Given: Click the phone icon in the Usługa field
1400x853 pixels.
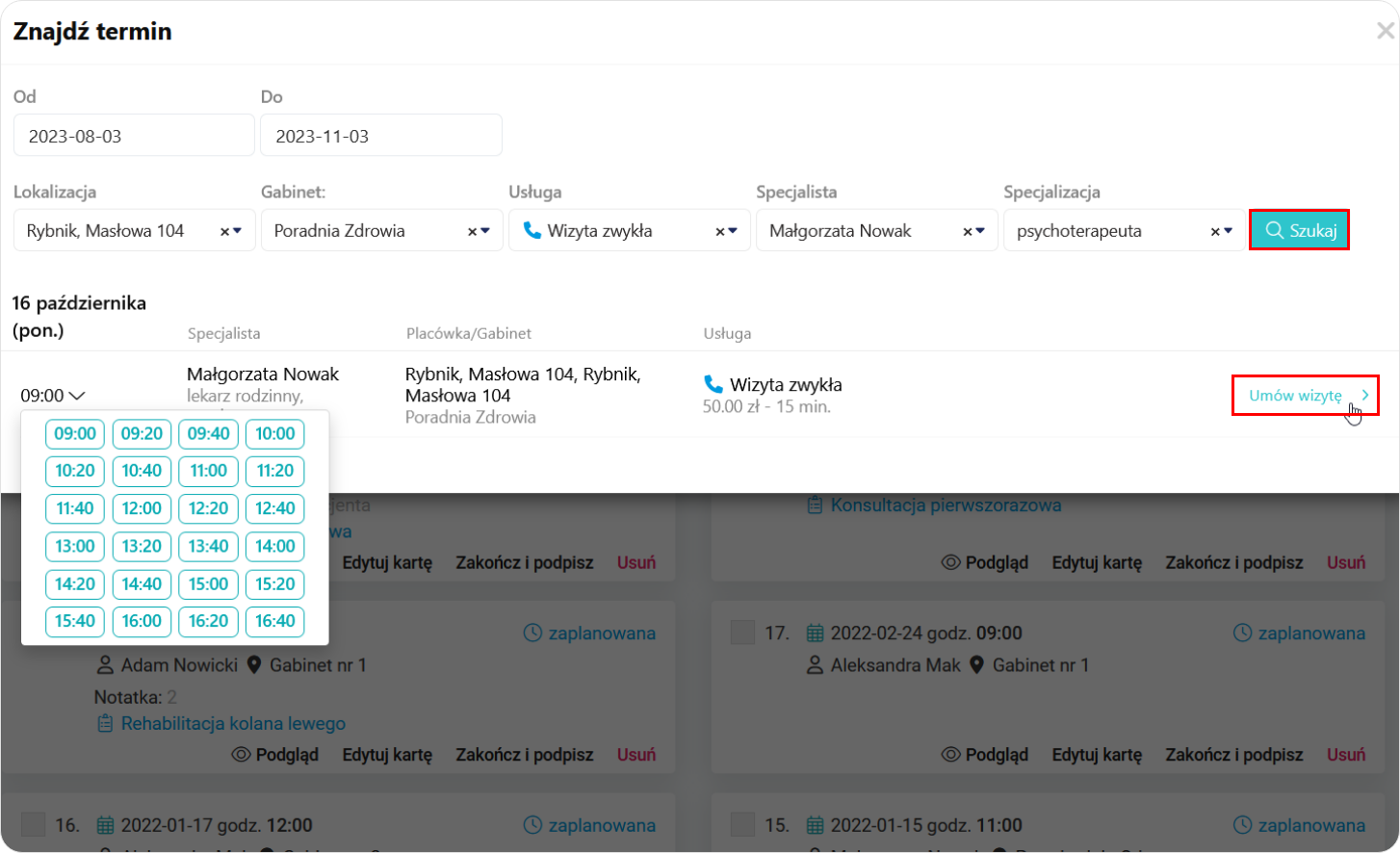Looking at the screenshot, I should [x=531, y=230].
